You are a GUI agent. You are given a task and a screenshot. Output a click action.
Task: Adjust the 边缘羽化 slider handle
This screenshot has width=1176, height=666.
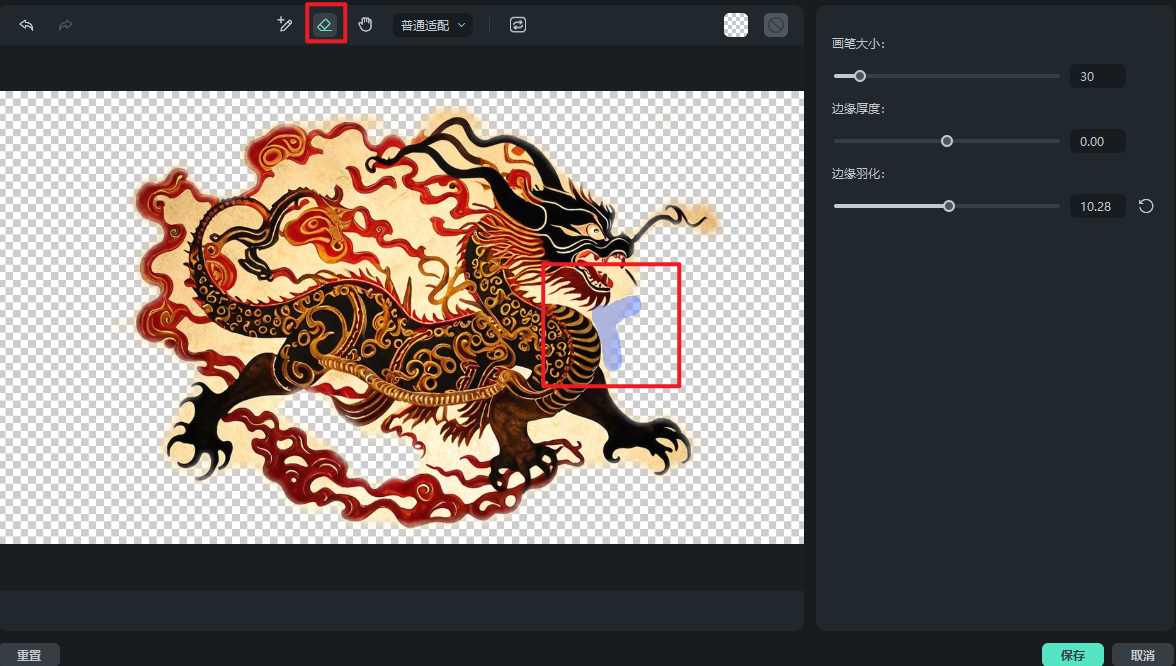click(x=949, y=206)
